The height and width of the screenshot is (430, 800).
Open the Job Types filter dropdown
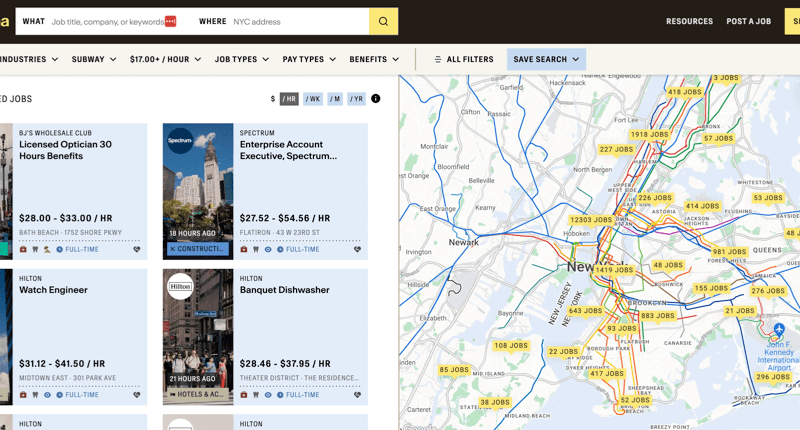tap(242, 60)
